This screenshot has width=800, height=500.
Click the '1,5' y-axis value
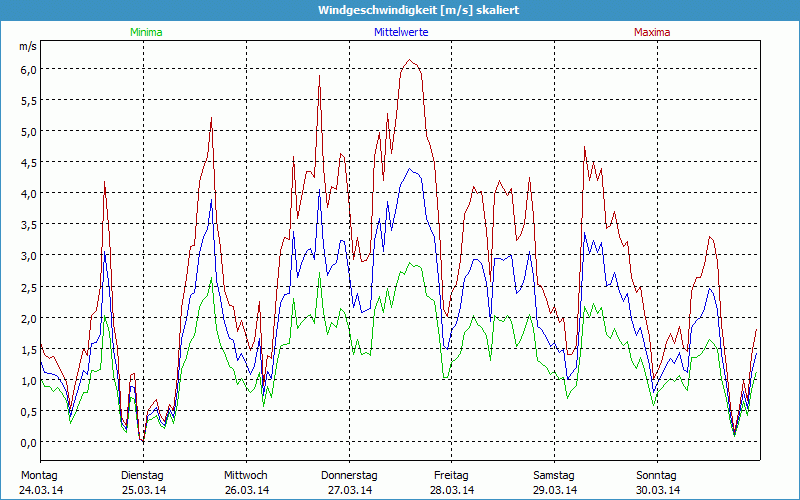[29, 349]
